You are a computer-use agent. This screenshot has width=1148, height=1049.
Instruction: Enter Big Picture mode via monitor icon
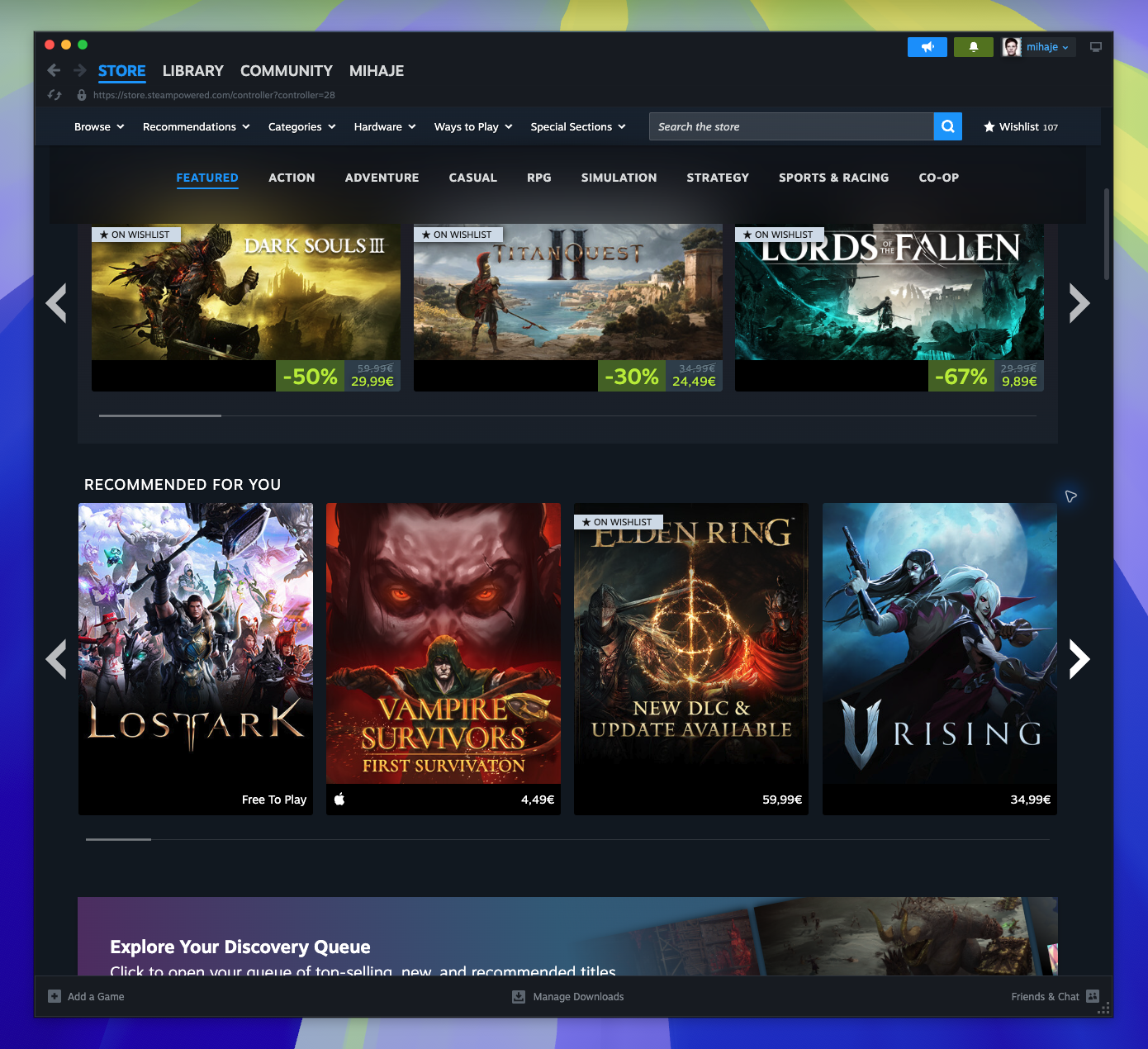point(1096,47)
